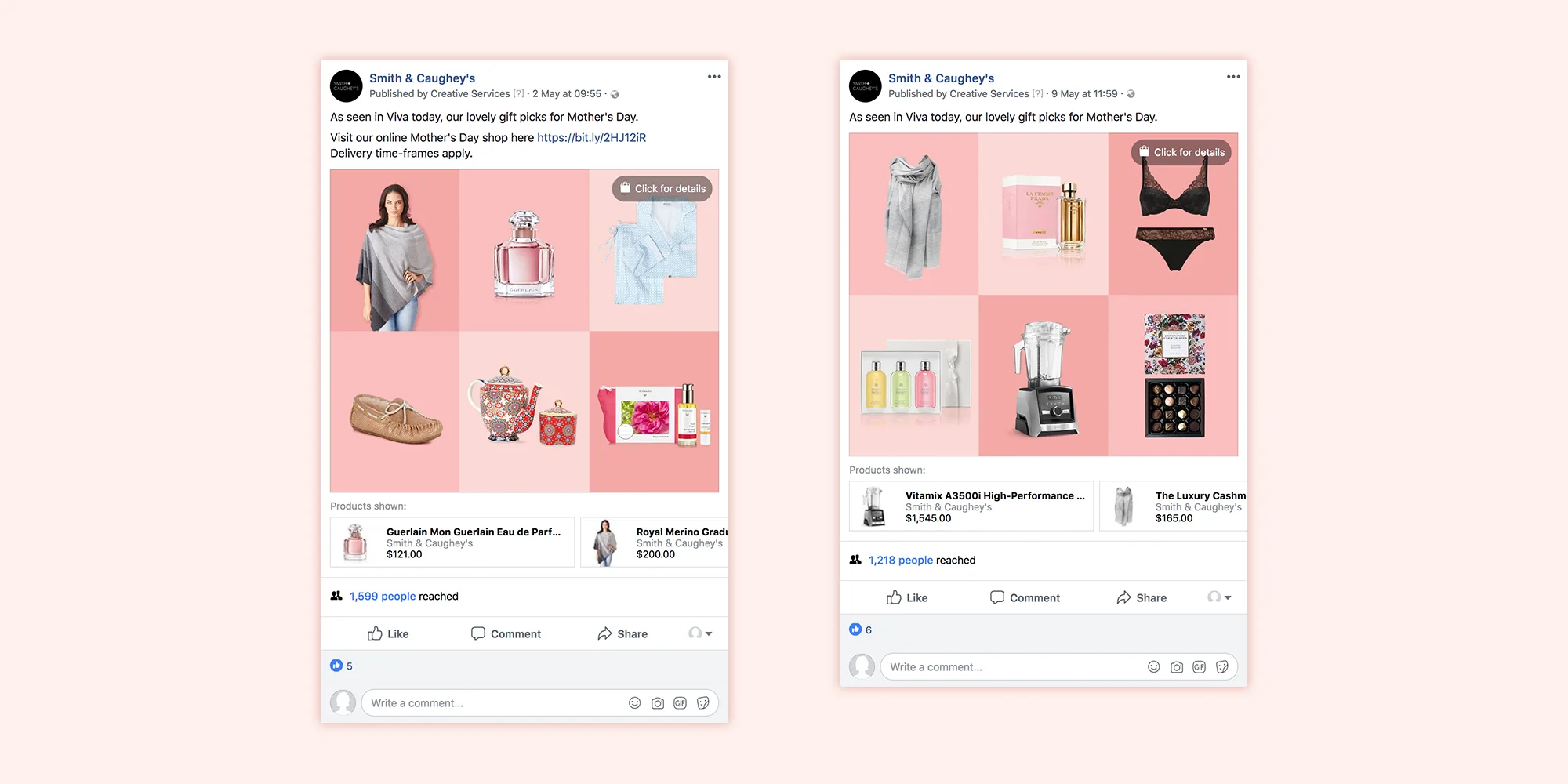The width and height of the screenshot is (1568, 784).
Task: Add a sticker via the sticker icon
Action: click(x=703, y=703)
